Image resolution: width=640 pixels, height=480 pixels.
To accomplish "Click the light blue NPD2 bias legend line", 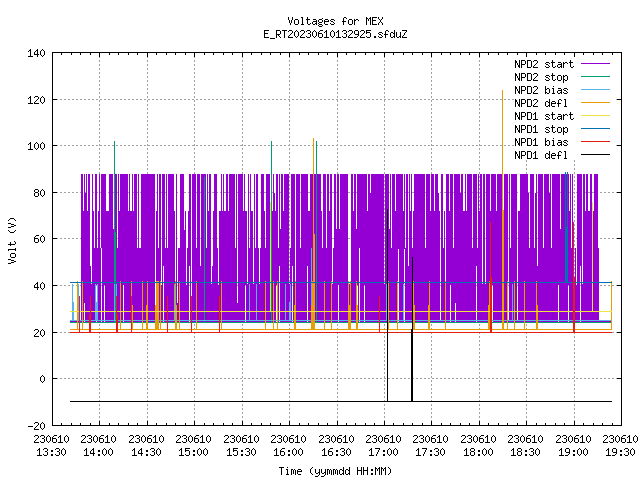I will click(595, 90).
